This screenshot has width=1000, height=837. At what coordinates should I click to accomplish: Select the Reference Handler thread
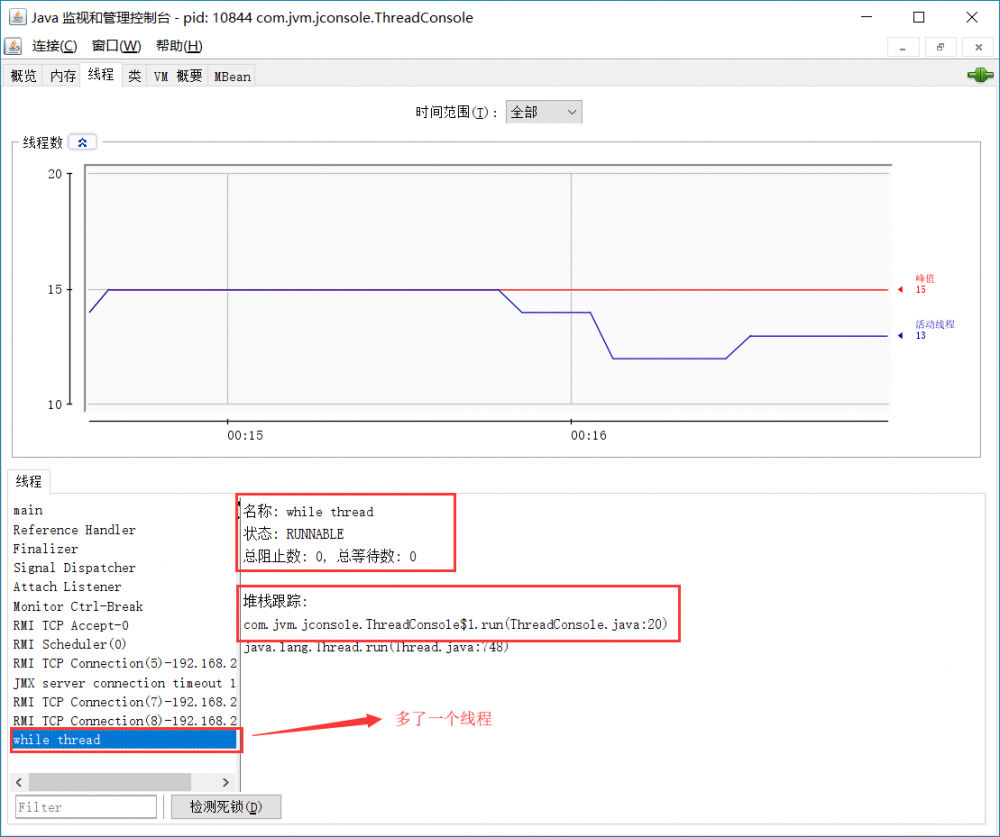pyautogui.click(x=124, y=530)
